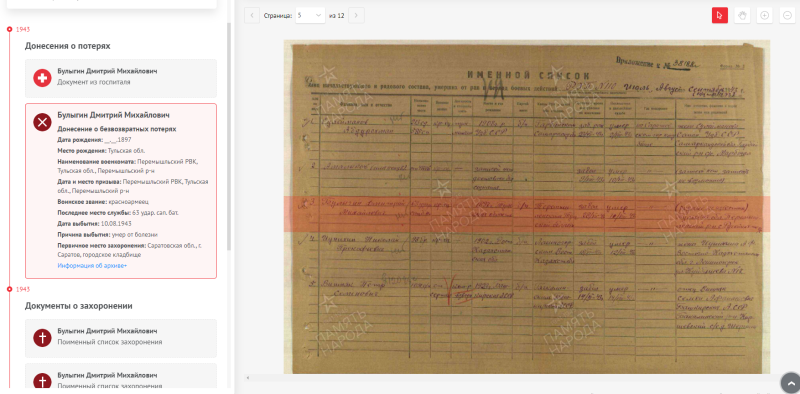This screenshot has height=394, width=800.
Task: Open the first 'Поименный список захоронения' entry
Action: (x=121, y=338)
